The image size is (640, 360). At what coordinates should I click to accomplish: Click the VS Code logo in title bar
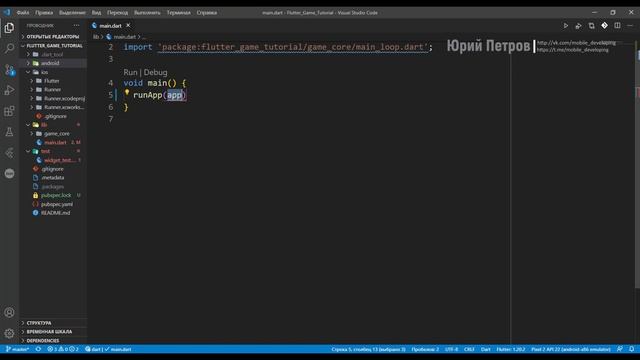pos(7,13)
